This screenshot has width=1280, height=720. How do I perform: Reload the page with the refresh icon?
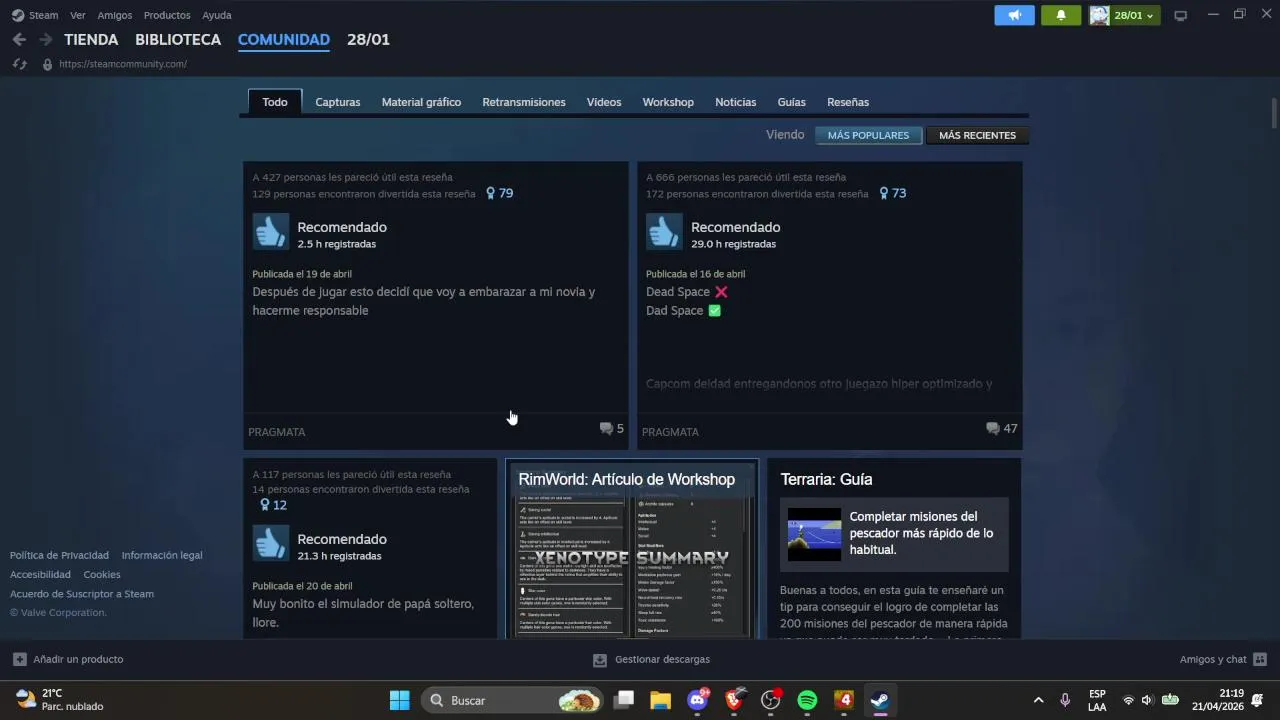pos(19,64)
